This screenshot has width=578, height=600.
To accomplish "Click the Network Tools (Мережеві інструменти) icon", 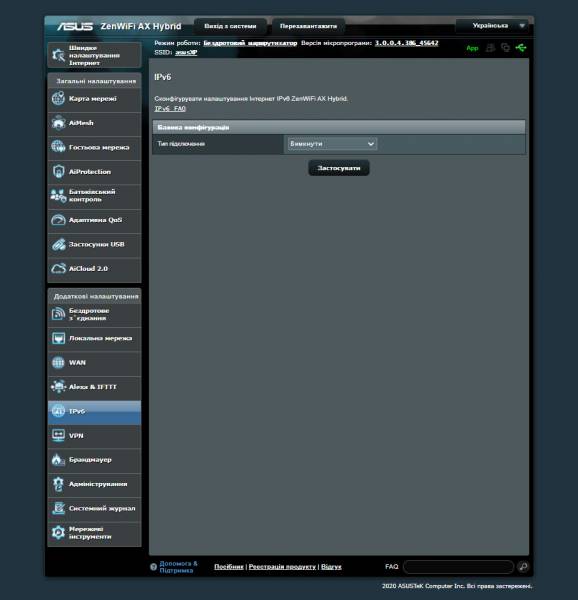I will (x=58, y=533).
